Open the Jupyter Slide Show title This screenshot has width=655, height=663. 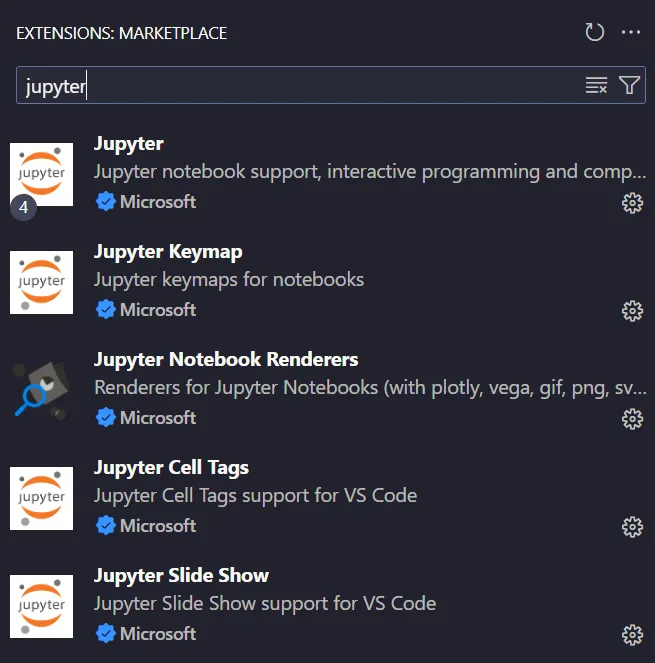[181, 576]
